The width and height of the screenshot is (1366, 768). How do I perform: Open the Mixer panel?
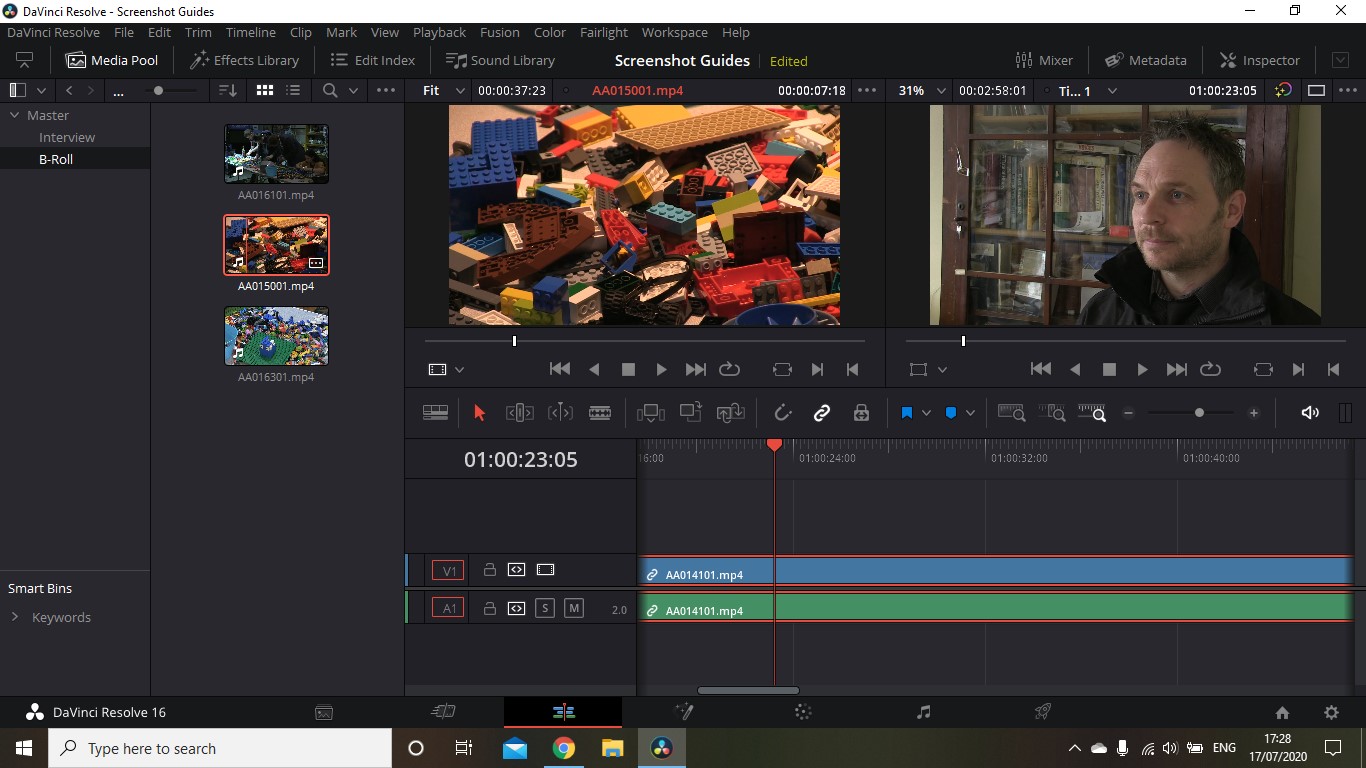point(1044,60)
